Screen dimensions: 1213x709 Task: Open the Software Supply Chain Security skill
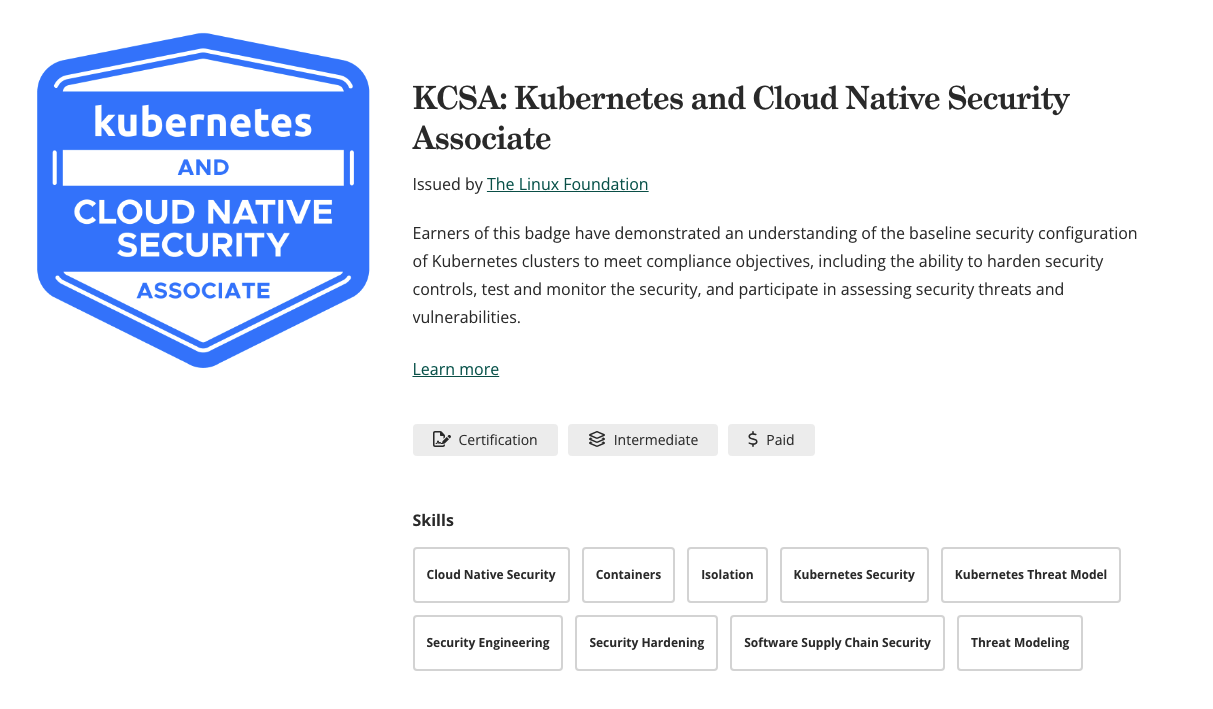(x=837, y=643)
